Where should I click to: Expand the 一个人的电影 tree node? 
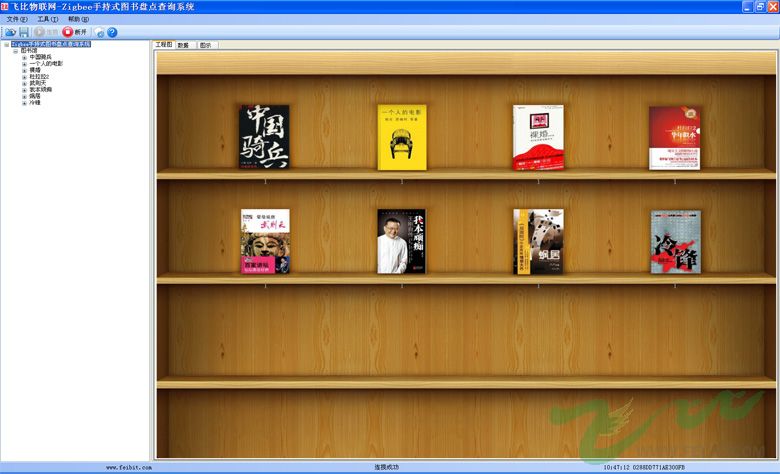click(x=24, y=64)
